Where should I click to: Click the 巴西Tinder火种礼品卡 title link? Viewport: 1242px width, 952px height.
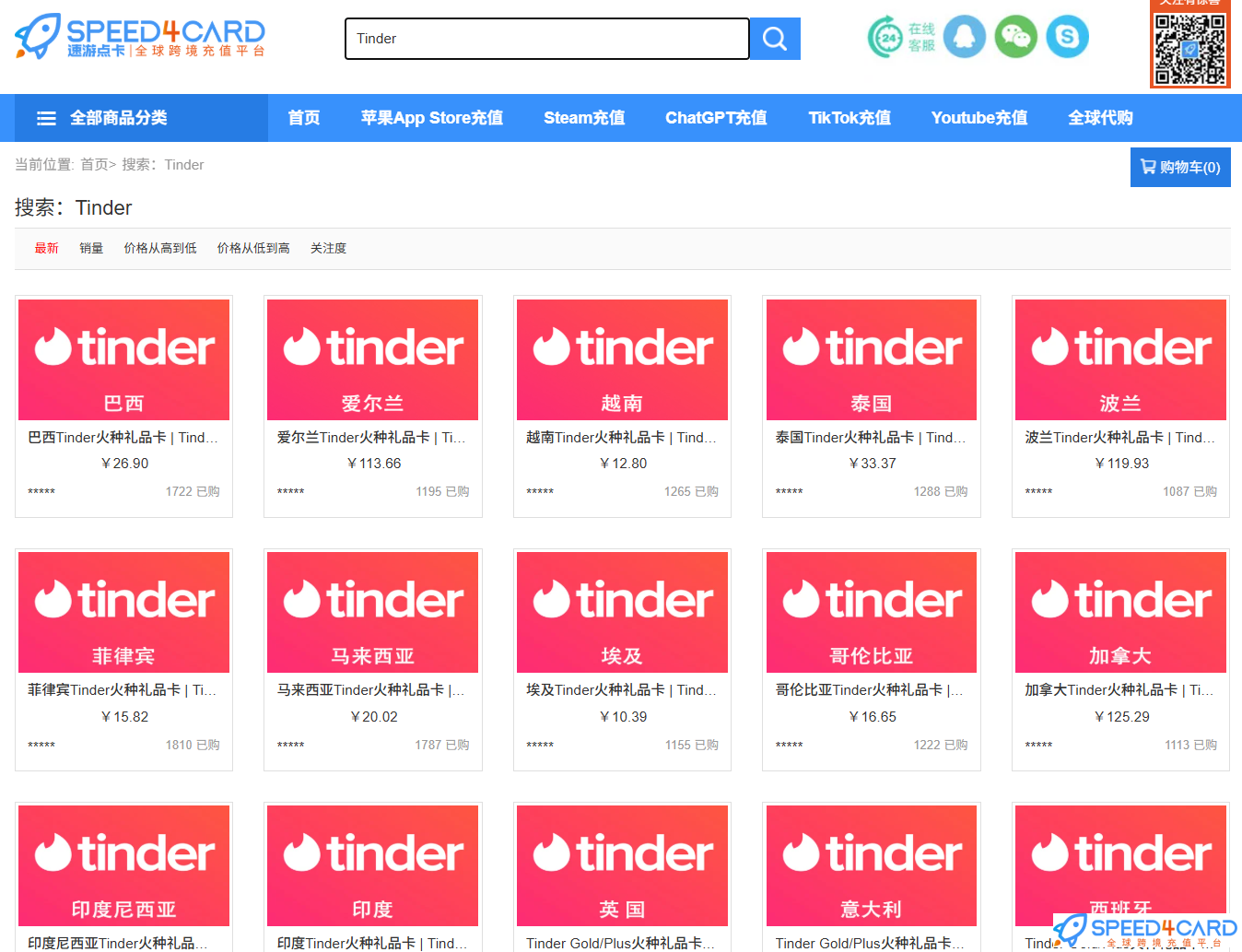point(123,438)
